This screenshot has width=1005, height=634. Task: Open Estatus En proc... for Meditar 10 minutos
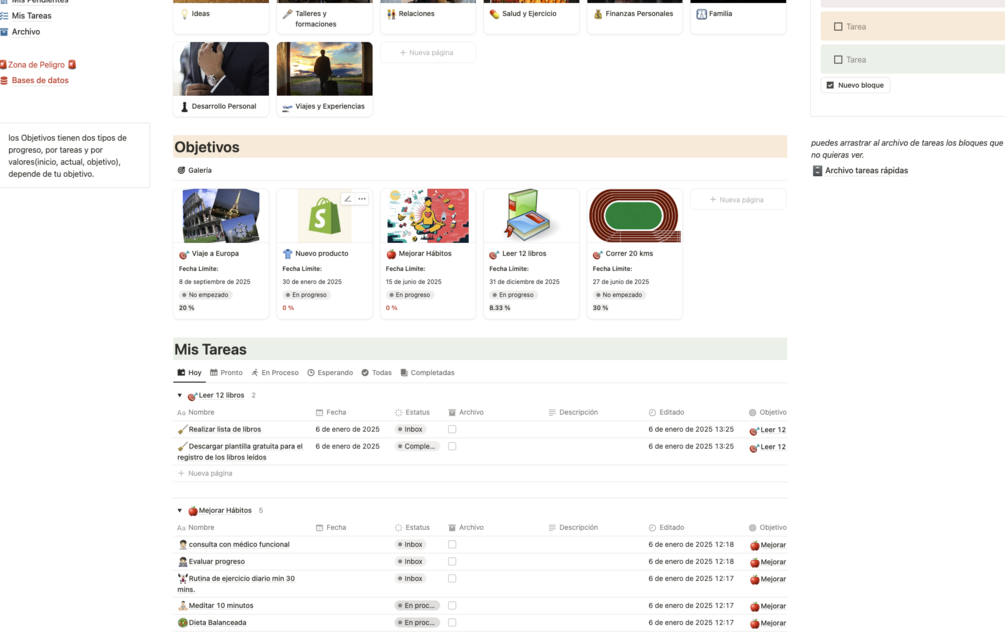click(417, 605)
